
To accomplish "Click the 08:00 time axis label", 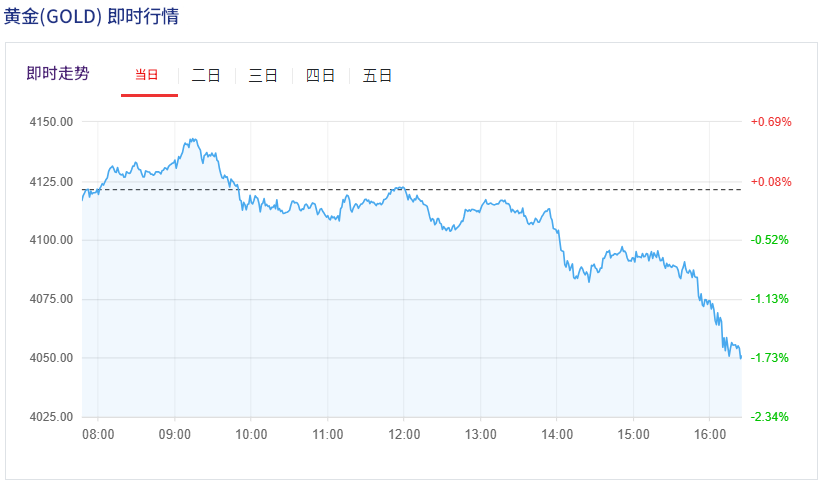I will pos(98,435).
